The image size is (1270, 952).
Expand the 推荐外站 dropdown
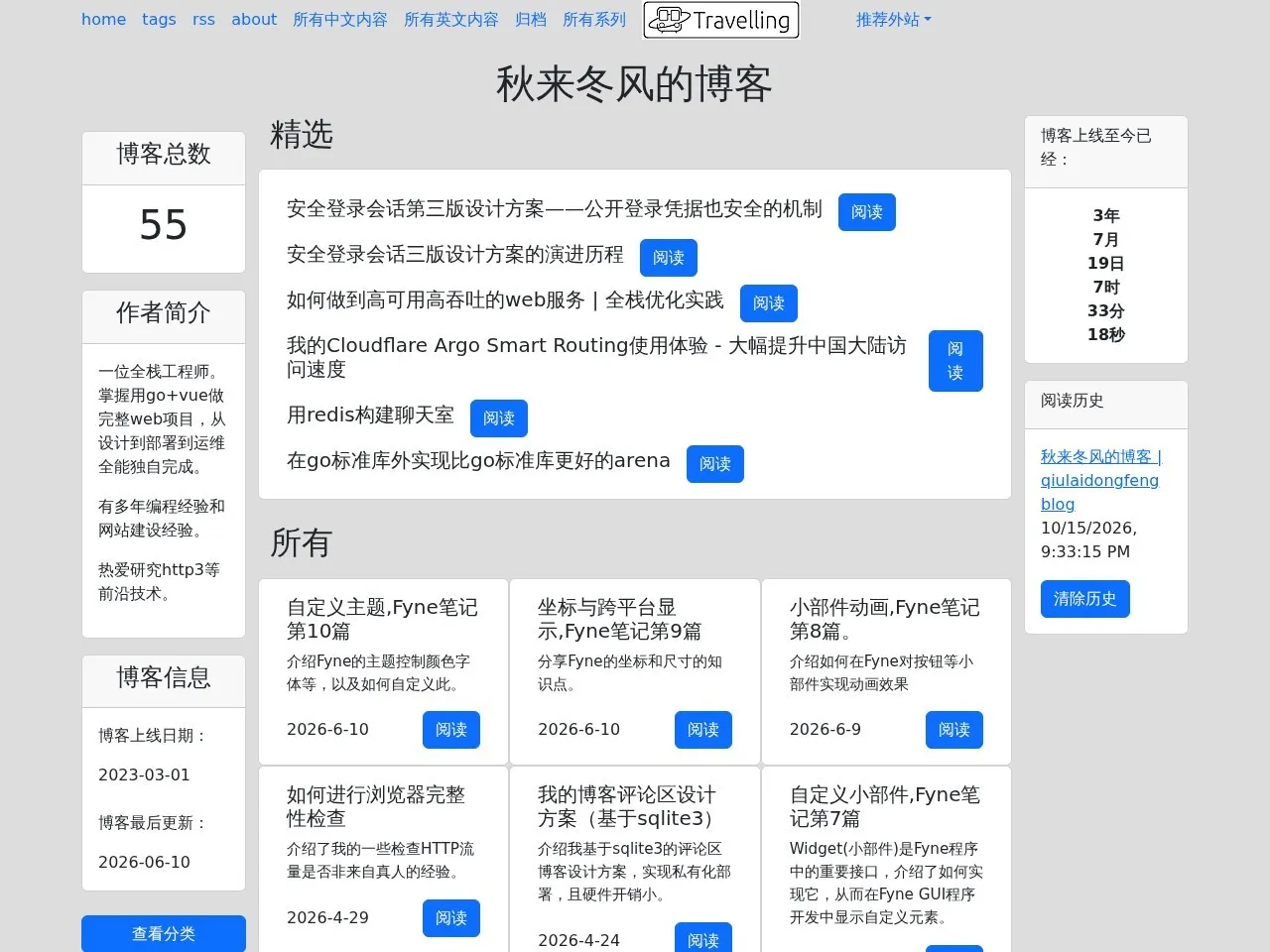point(893,20)
